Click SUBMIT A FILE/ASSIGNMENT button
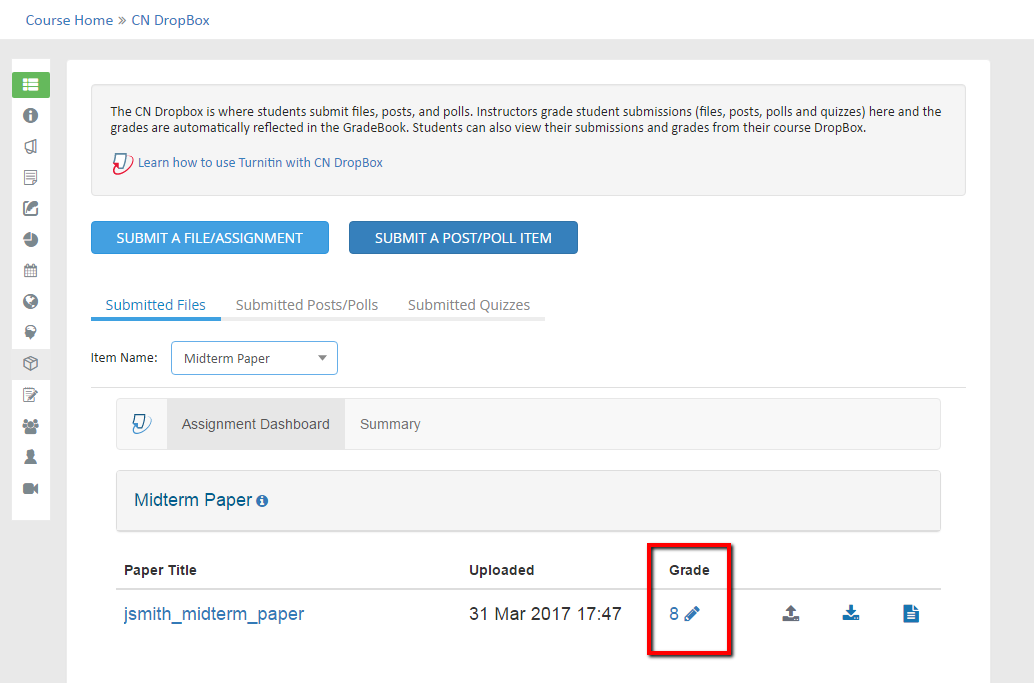The width and height of the screenshot is (1034, 683). point(210,237)
